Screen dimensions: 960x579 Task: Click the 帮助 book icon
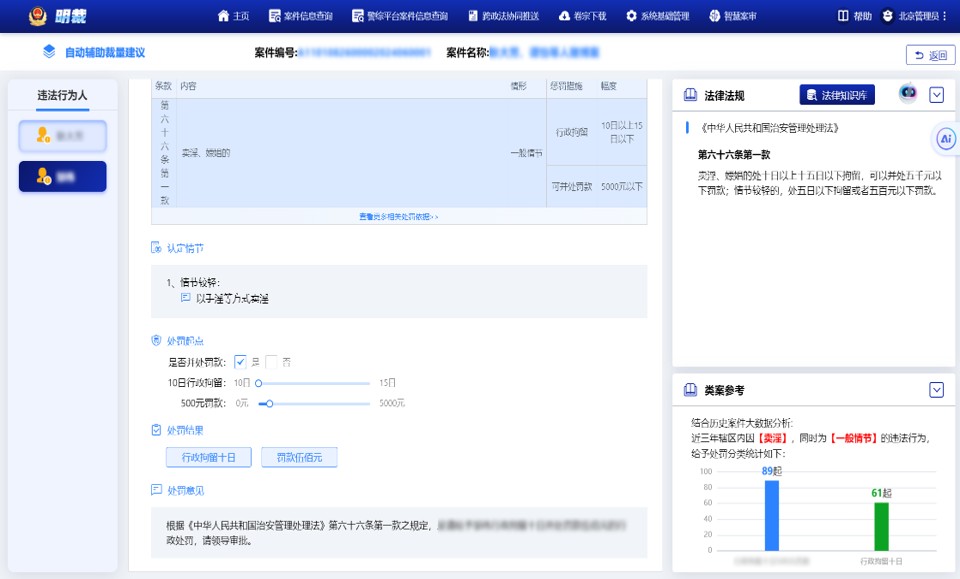[x=844, y=15]
